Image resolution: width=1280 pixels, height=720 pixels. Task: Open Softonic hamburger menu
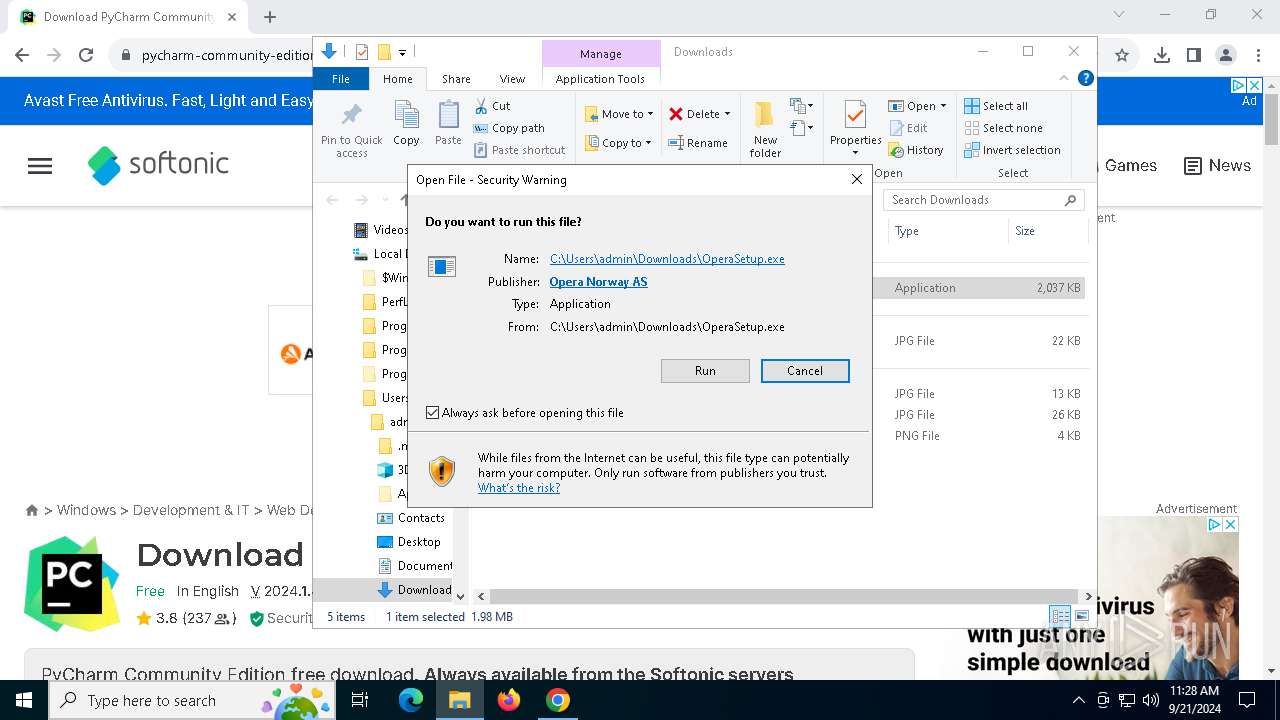(40, 166)
